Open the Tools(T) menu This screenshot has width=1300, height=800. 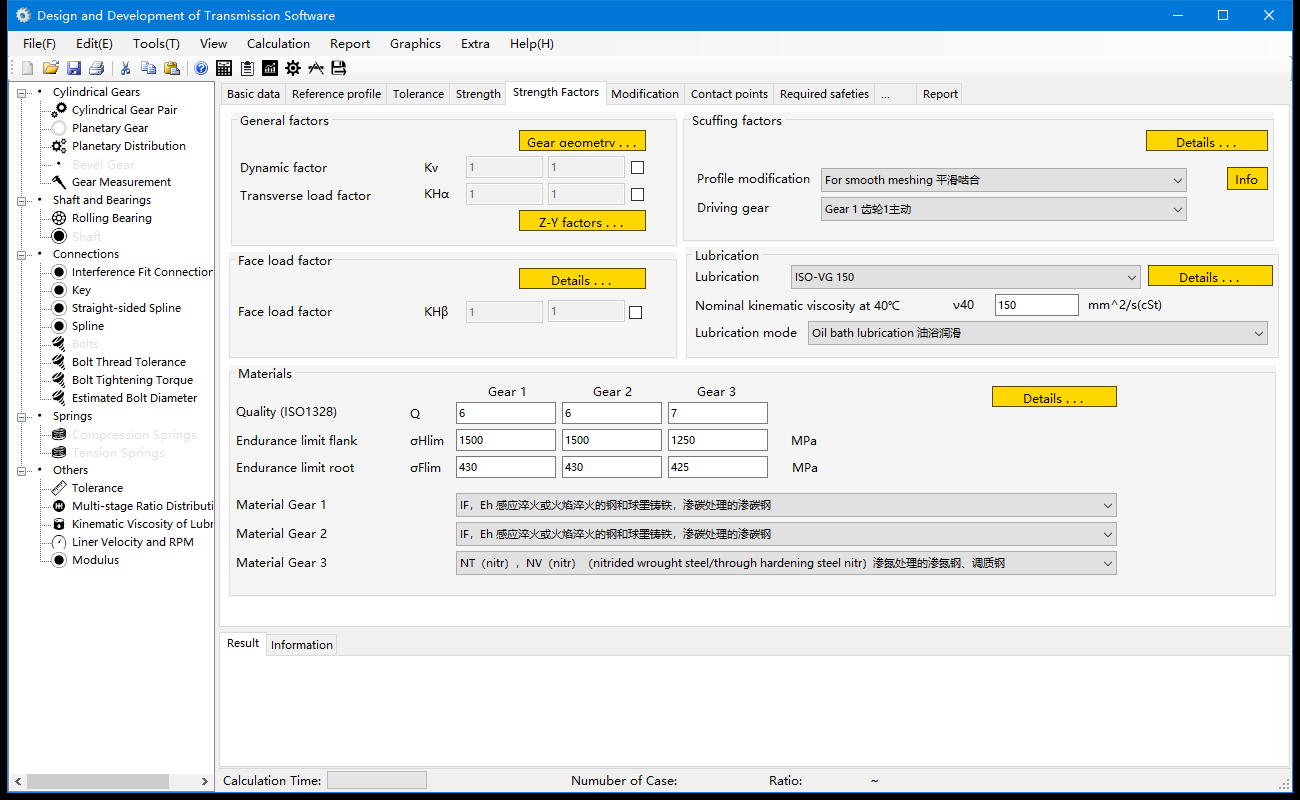pyautogui.click(x=156, y=44)
